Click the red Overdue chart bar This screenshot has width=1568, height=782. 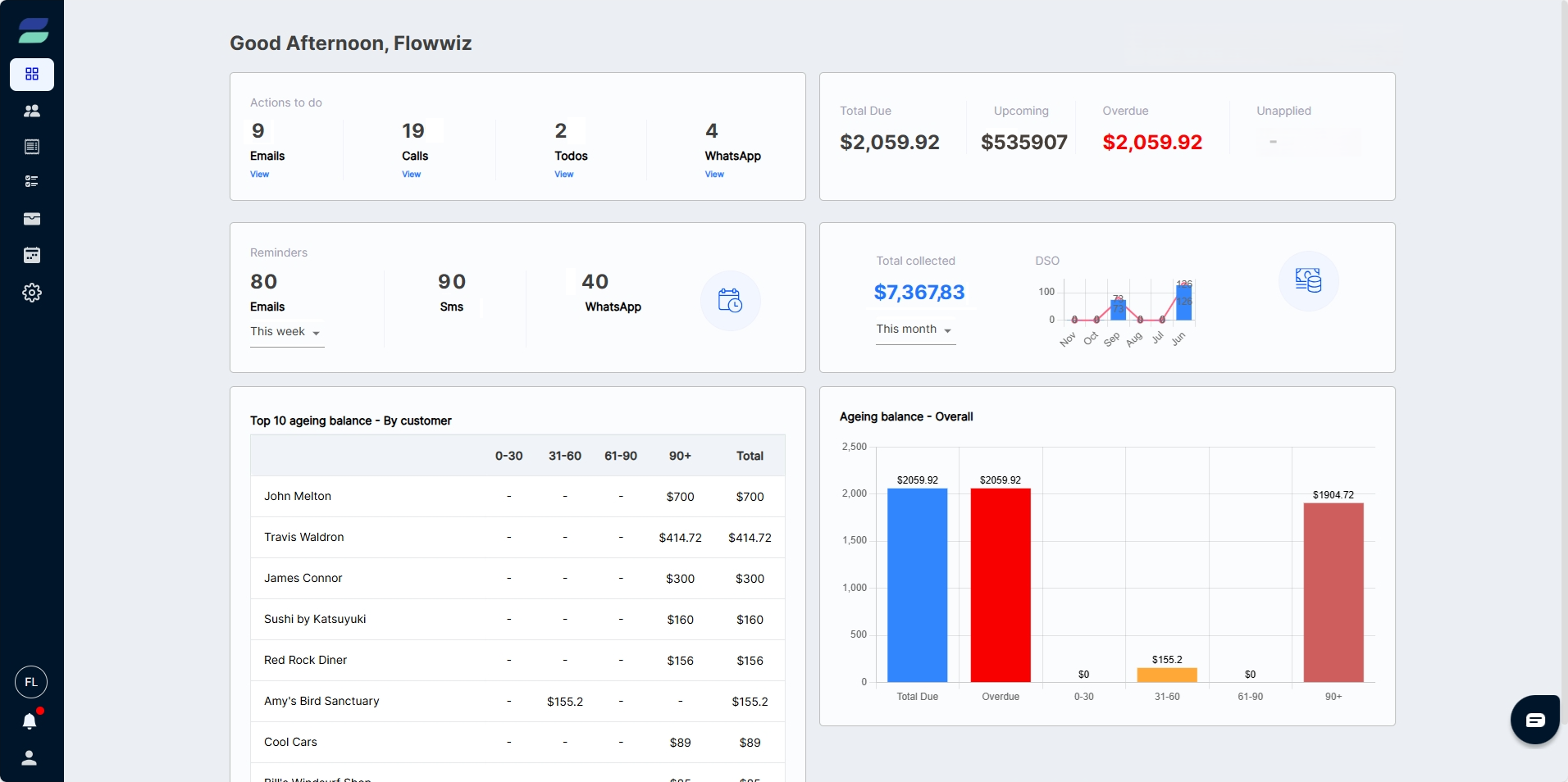point(1001,585)
